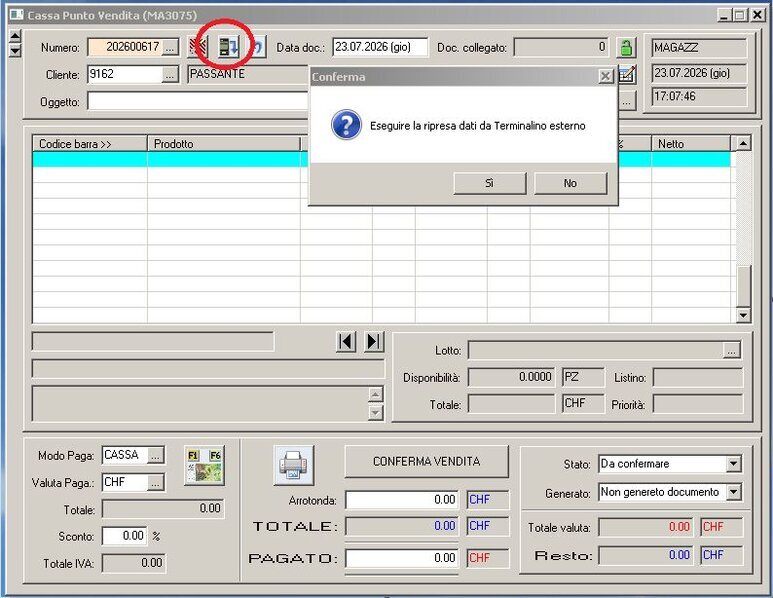
Task: Click the Resto amount 0.00 field
Action: pyautogui.click(x=646, y=555)
